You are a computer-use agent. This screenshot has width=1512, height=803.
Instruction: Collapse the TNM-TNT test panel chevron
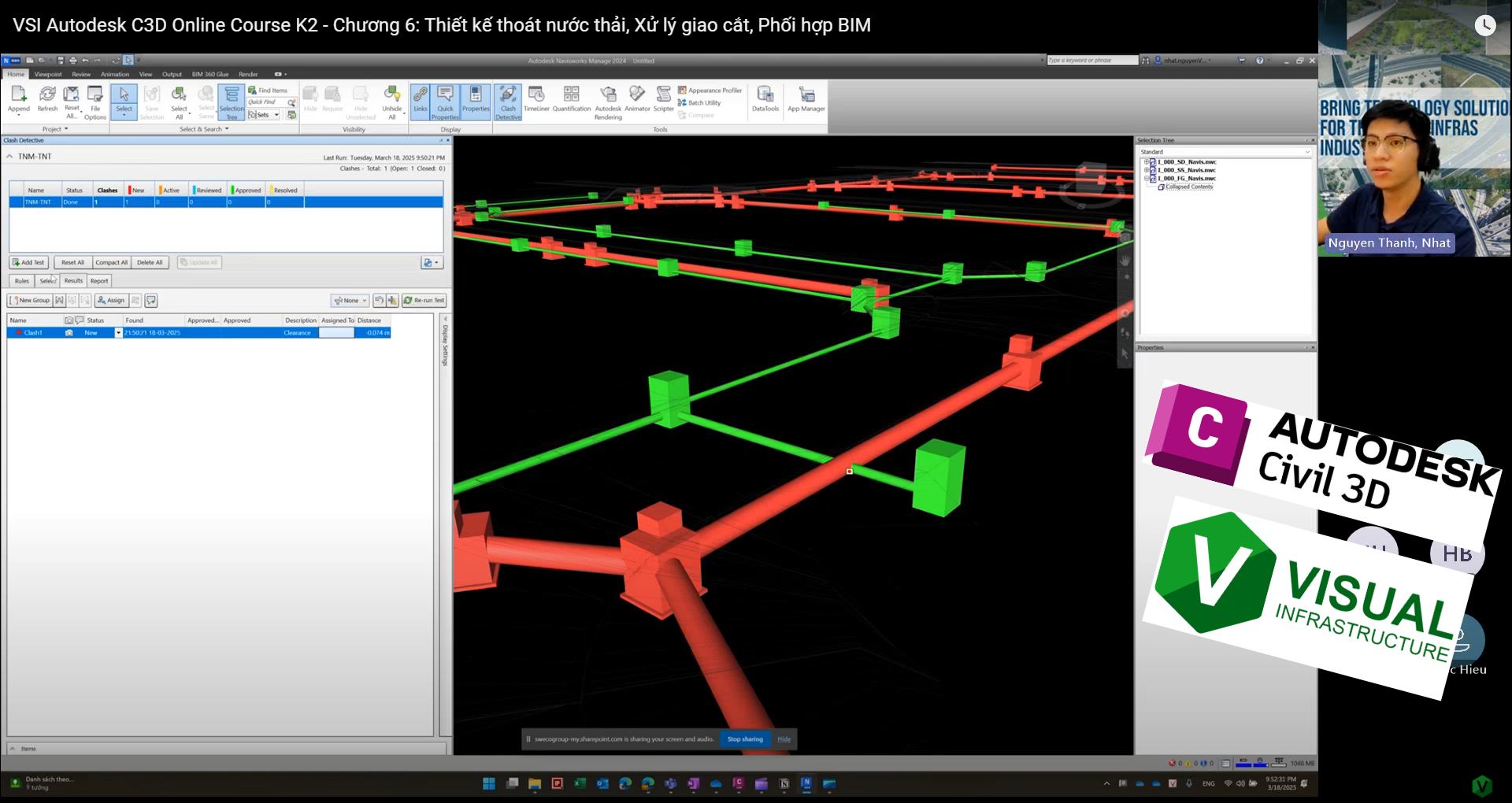[10, 157]
